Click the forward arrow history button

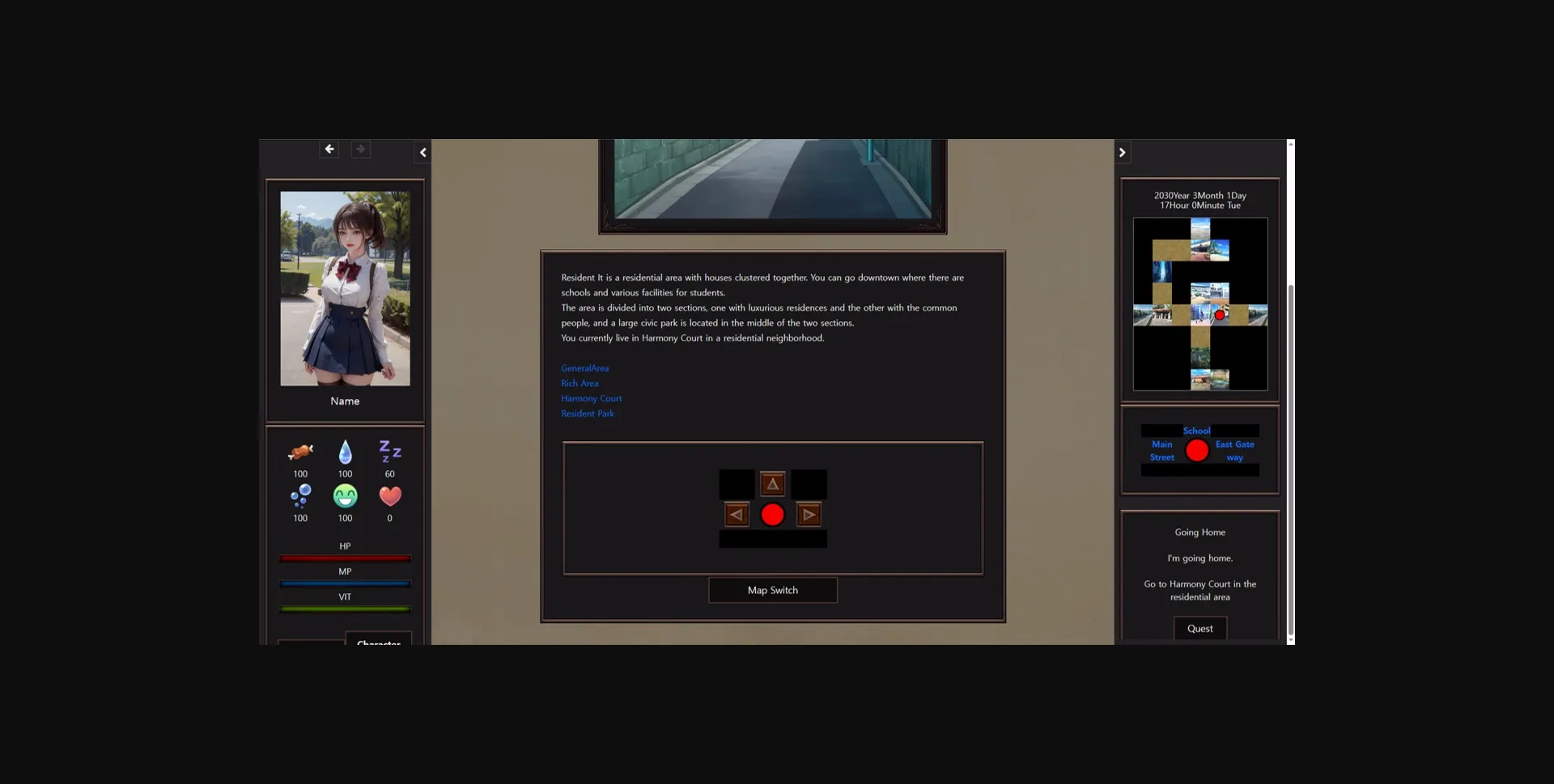pyautogui.click(x=360, y=149)
